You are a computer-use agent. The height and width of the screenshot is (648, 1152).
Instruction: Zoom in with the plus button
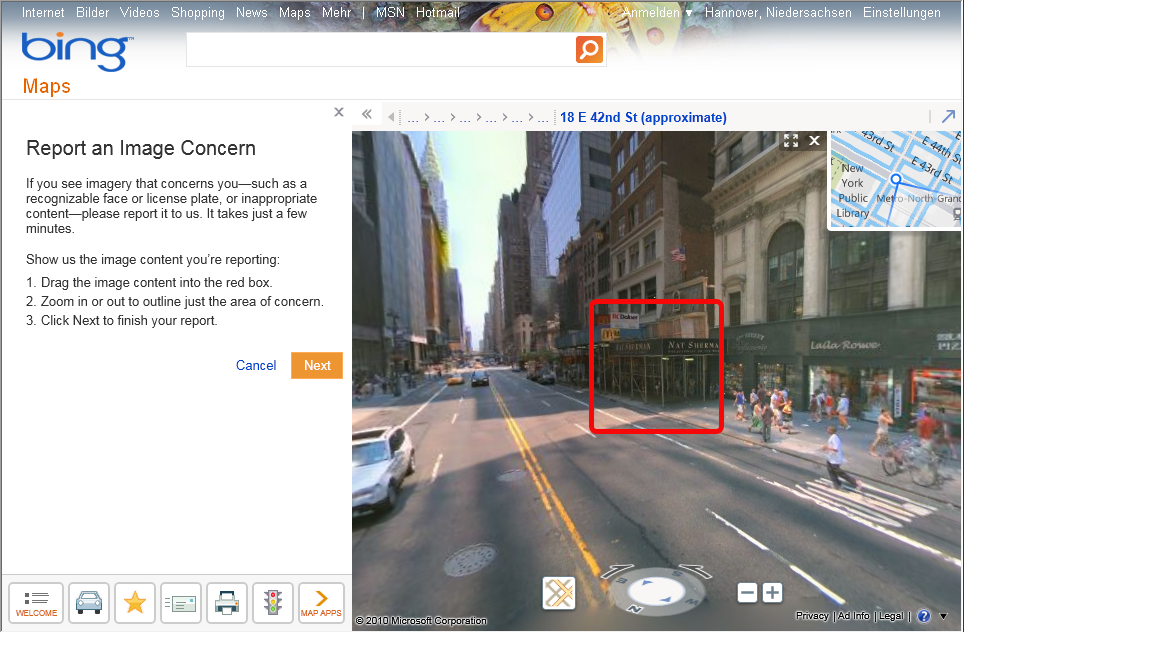tap(772, 593)
